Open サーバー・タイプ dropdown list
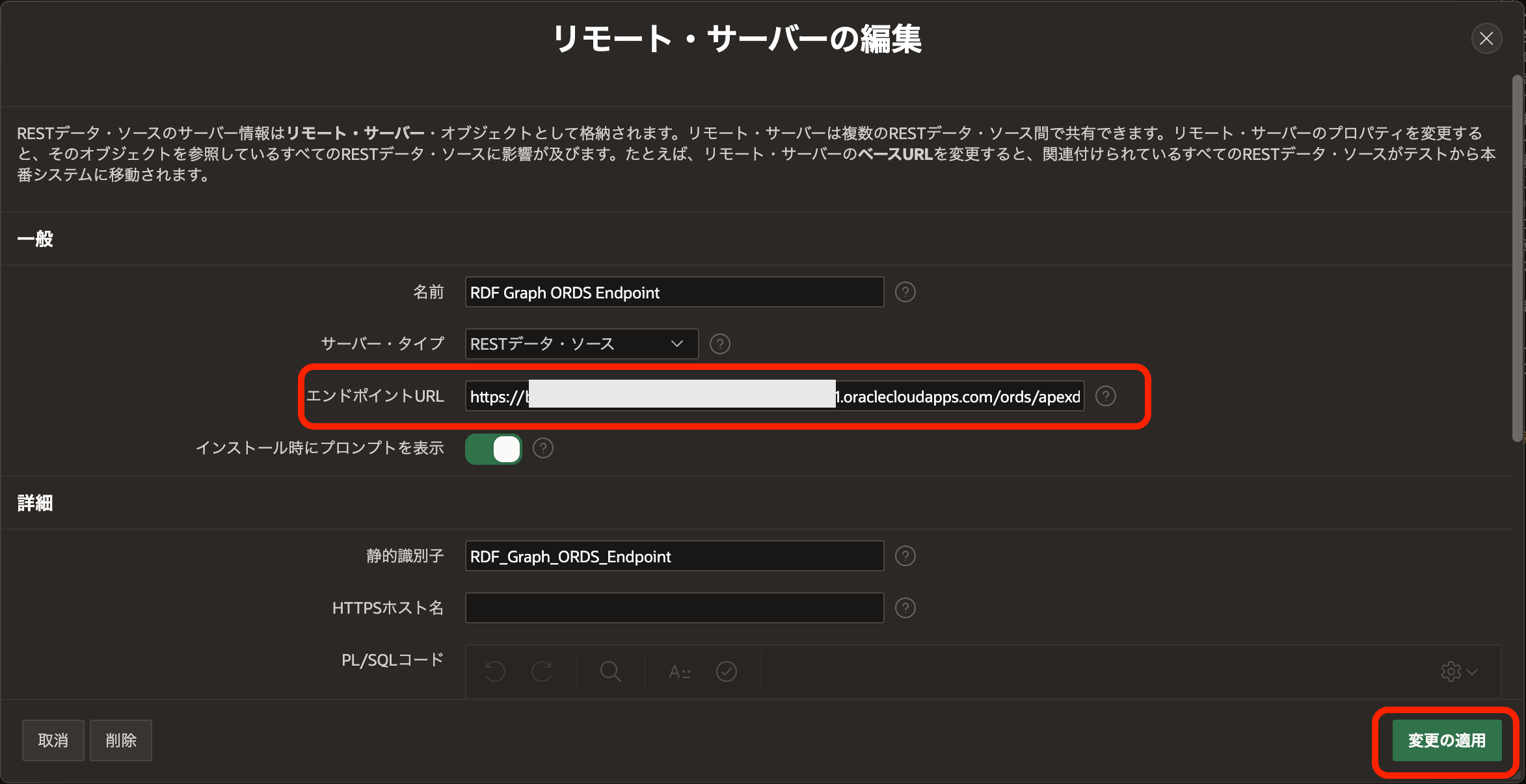The image size is (1526, 784). click(x=582, y=344)
